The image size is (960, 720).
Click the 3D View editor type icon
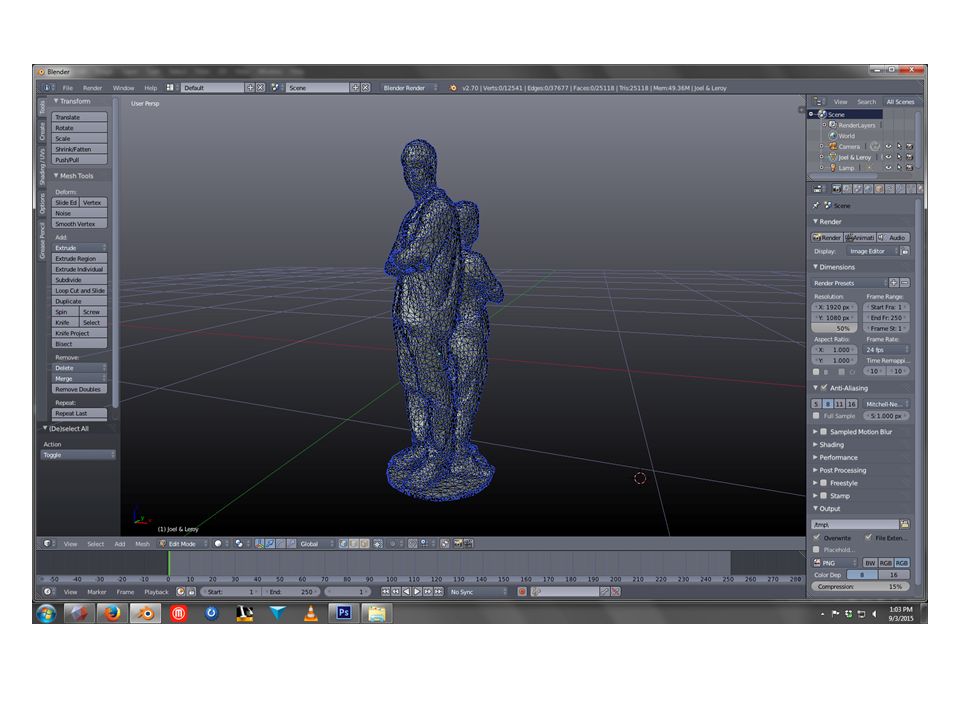pos(47,544)
